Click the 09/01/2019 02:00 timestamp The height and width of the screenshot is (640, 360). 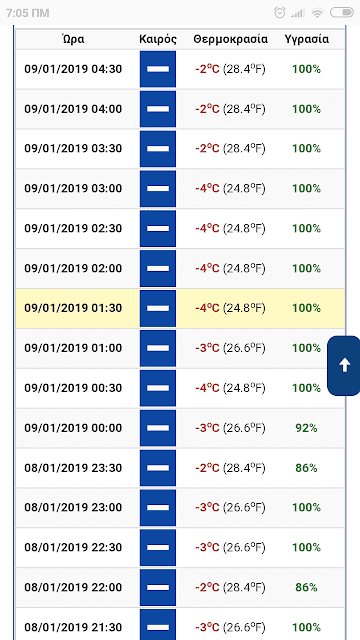pyautogui.click(x=73, y=269)
